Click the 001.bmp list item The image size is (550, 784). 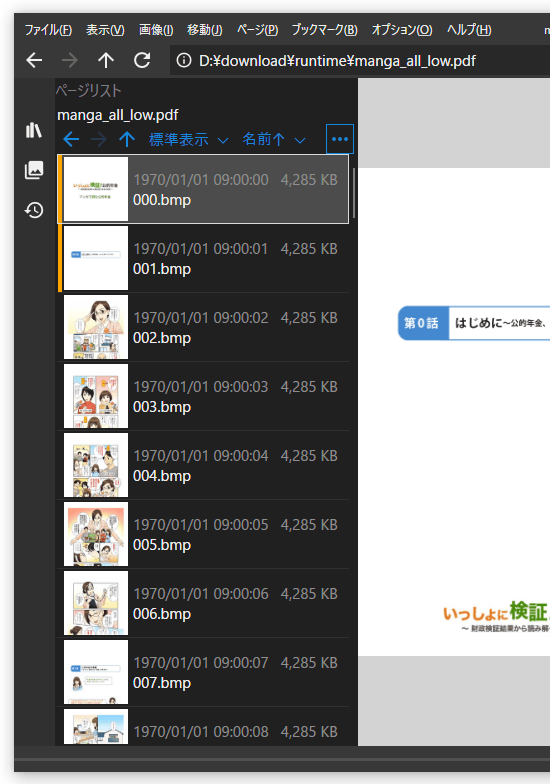pyautogui.click(x=203, y=258)
